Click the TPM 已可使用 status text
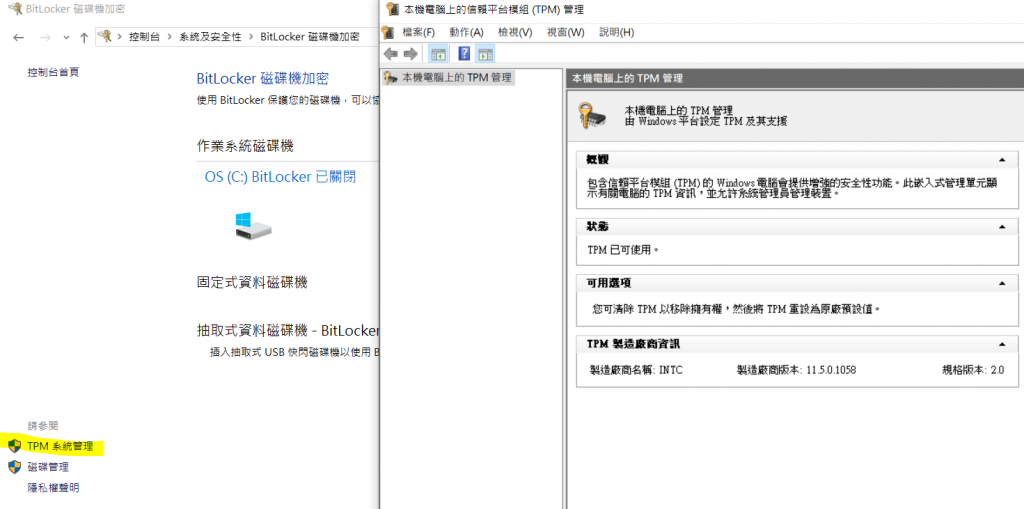The width and height of the screenshot is (1024, 509). 624,250
